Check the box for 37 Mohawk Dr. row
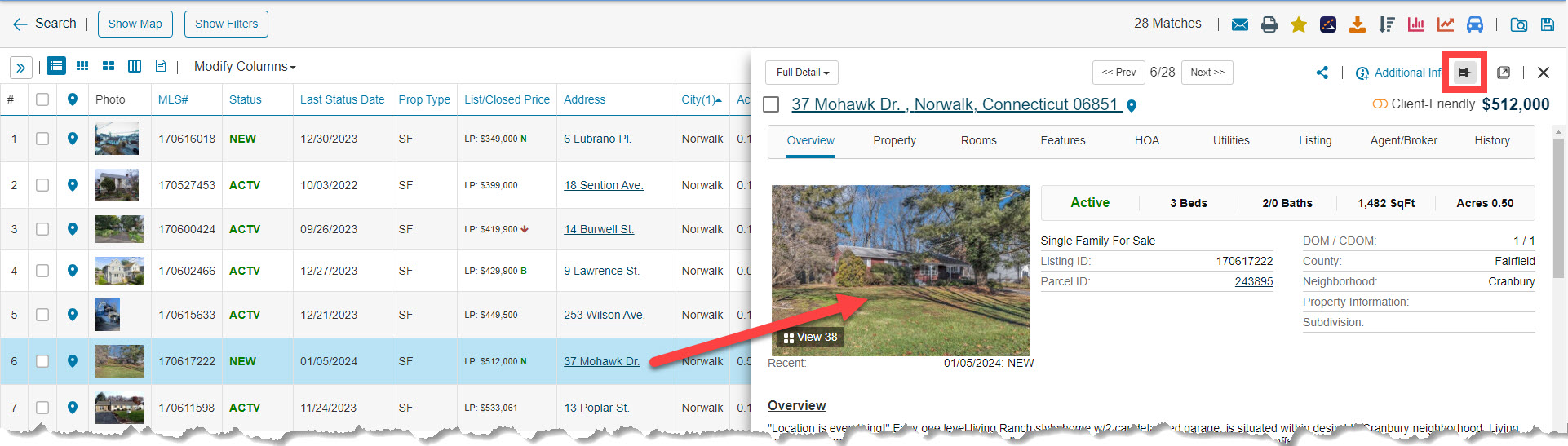Screen dimensions: 1568x446 click(x=42, y=361)
